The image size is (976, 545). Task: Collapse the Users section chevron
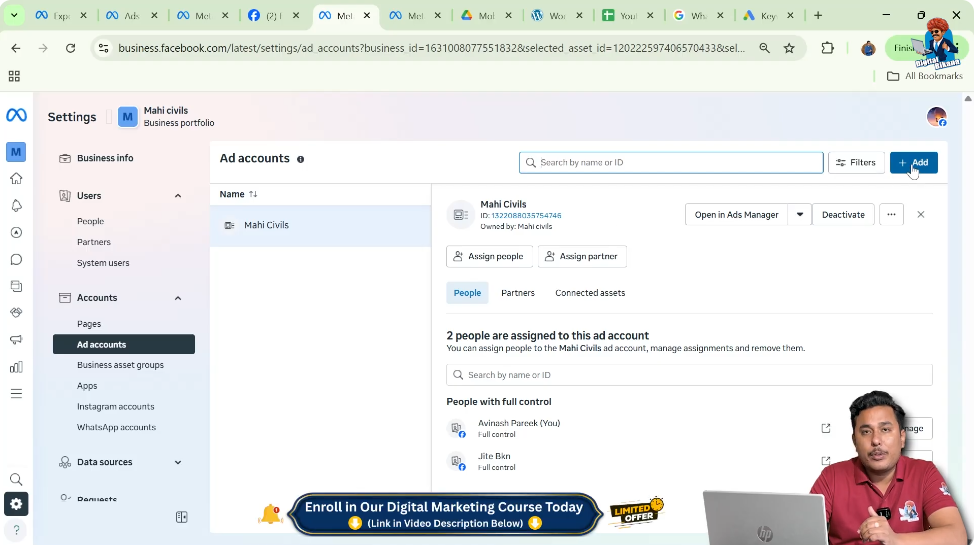pos(178,196)
